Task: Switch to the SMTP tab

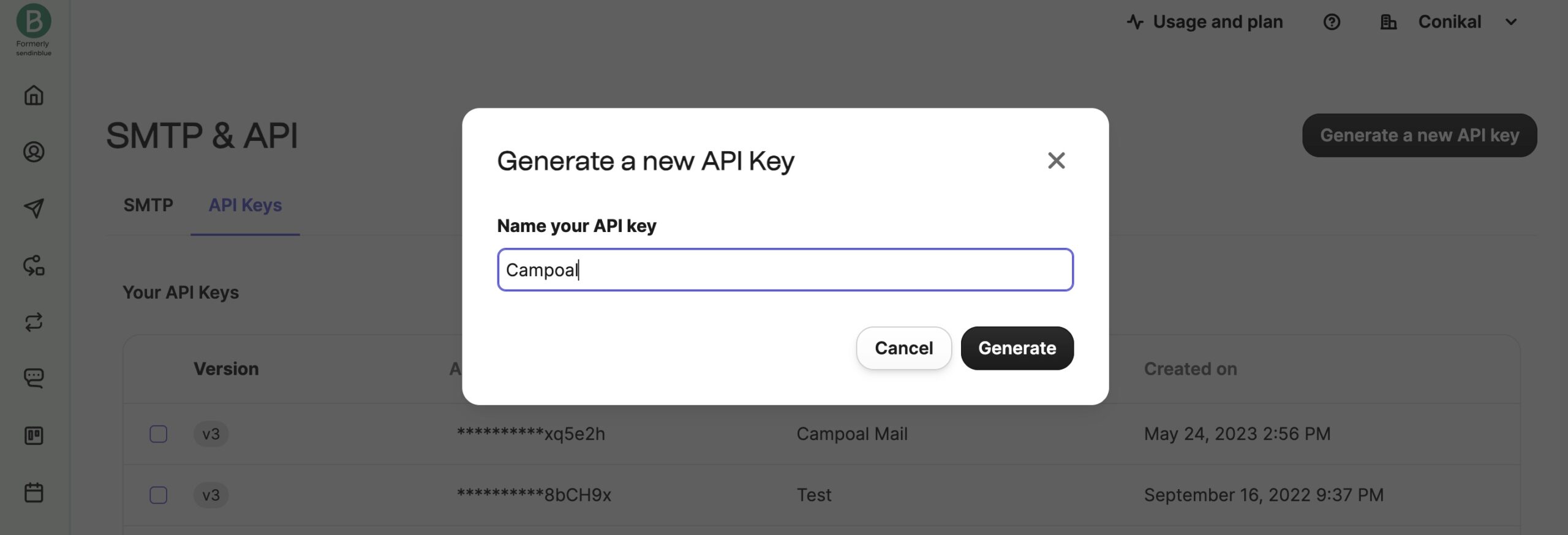Action: 148,205
